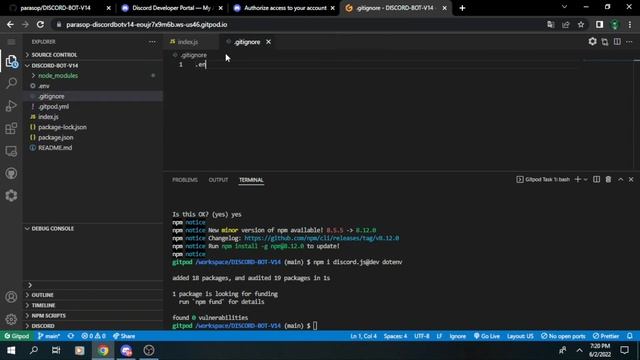Open Explorer more actions ellipsis

tap(152, 42)
